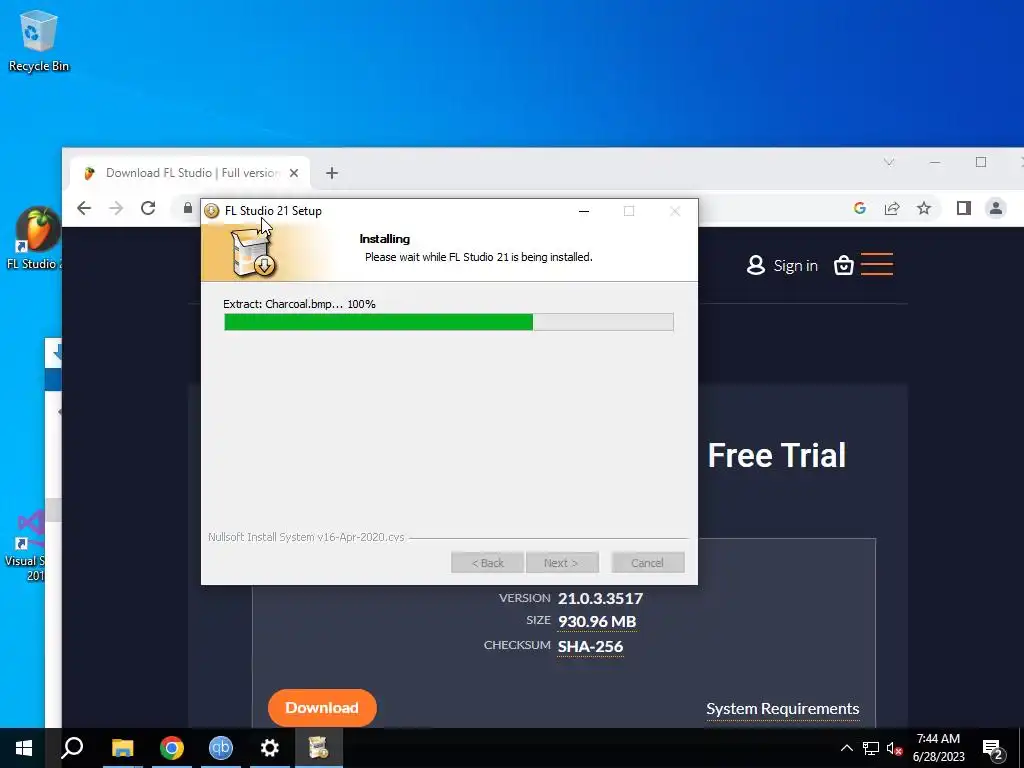
Task: Open Windows Start menu
Action: point(24,748)
